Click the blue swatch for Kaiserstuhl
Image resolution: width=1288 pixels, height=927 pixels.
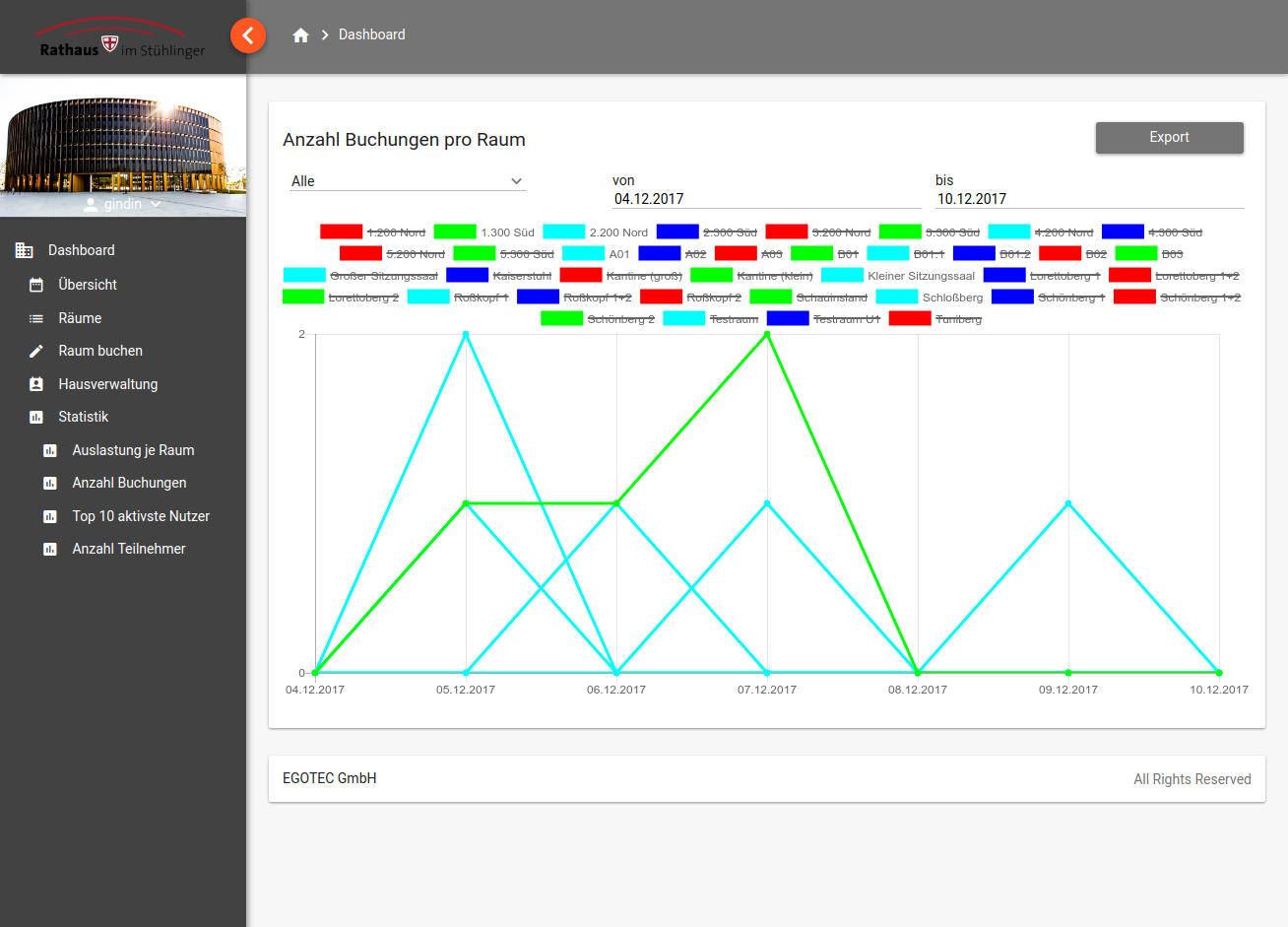[467, 275]
